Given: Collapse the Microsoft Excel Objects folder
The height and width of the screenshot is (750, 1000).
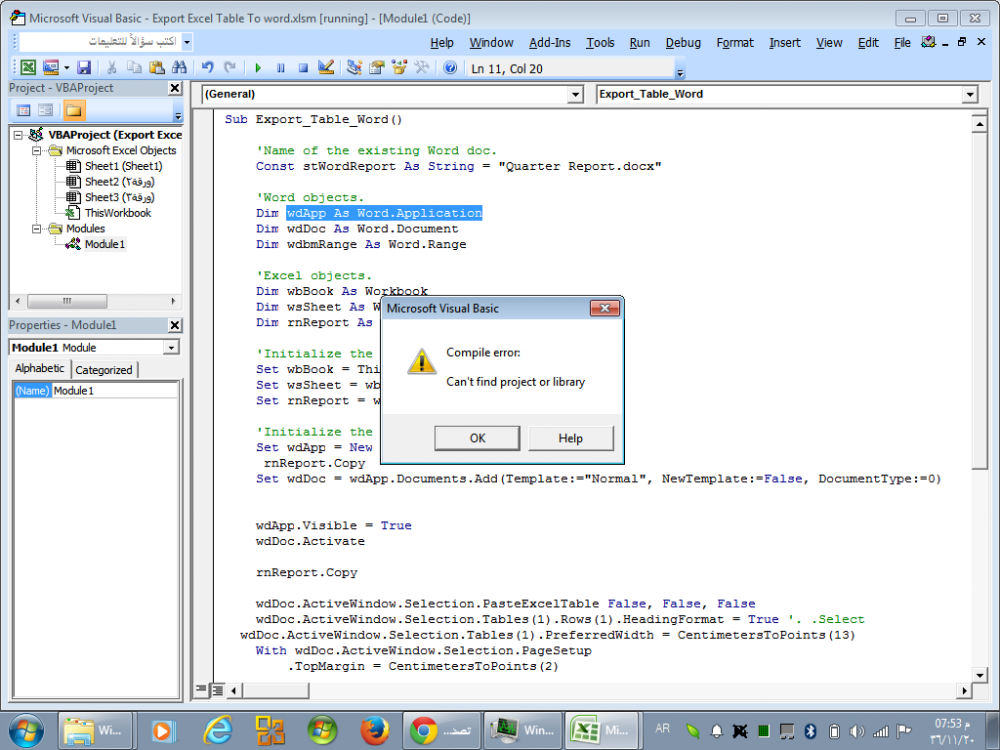Looking at the screenshot, I should [x=37, y=151].
